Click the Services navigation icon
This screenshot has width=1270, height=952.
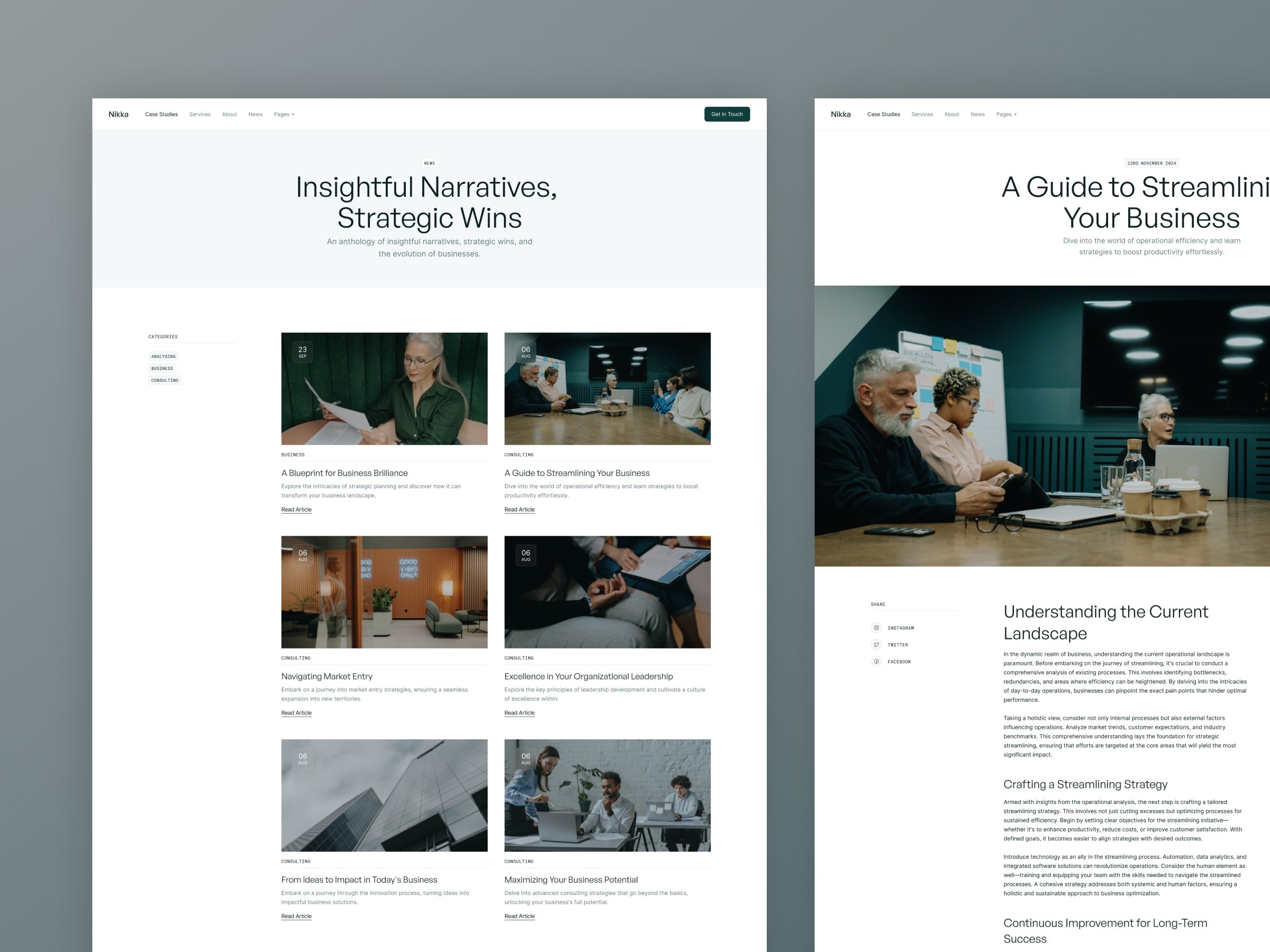click(x=200, y=114)
